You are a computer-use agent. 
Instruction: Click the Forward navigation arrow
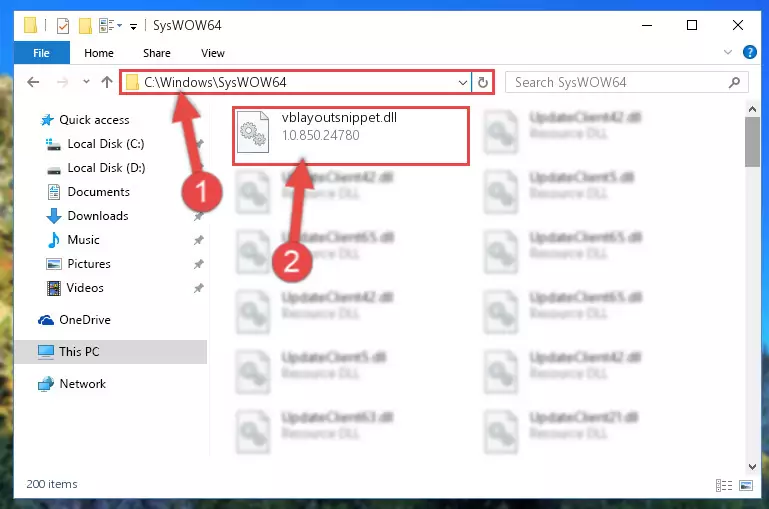[62, 82]
